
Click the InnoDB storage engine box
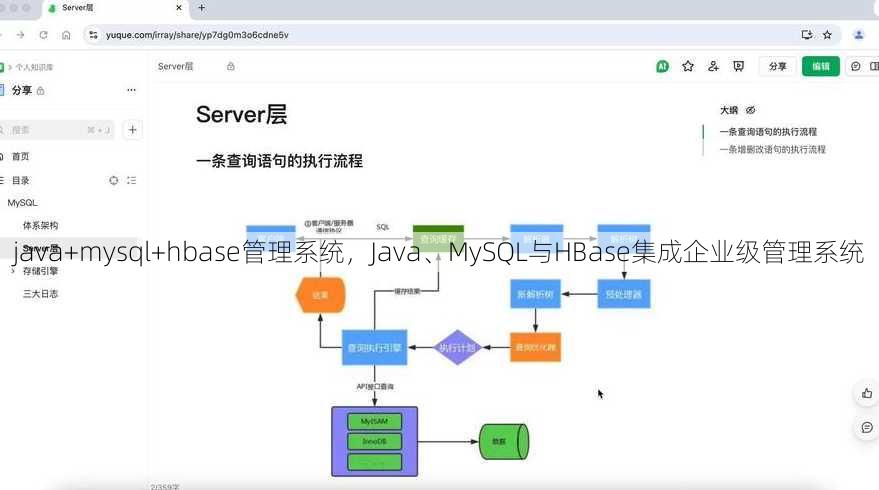point(374,441)
